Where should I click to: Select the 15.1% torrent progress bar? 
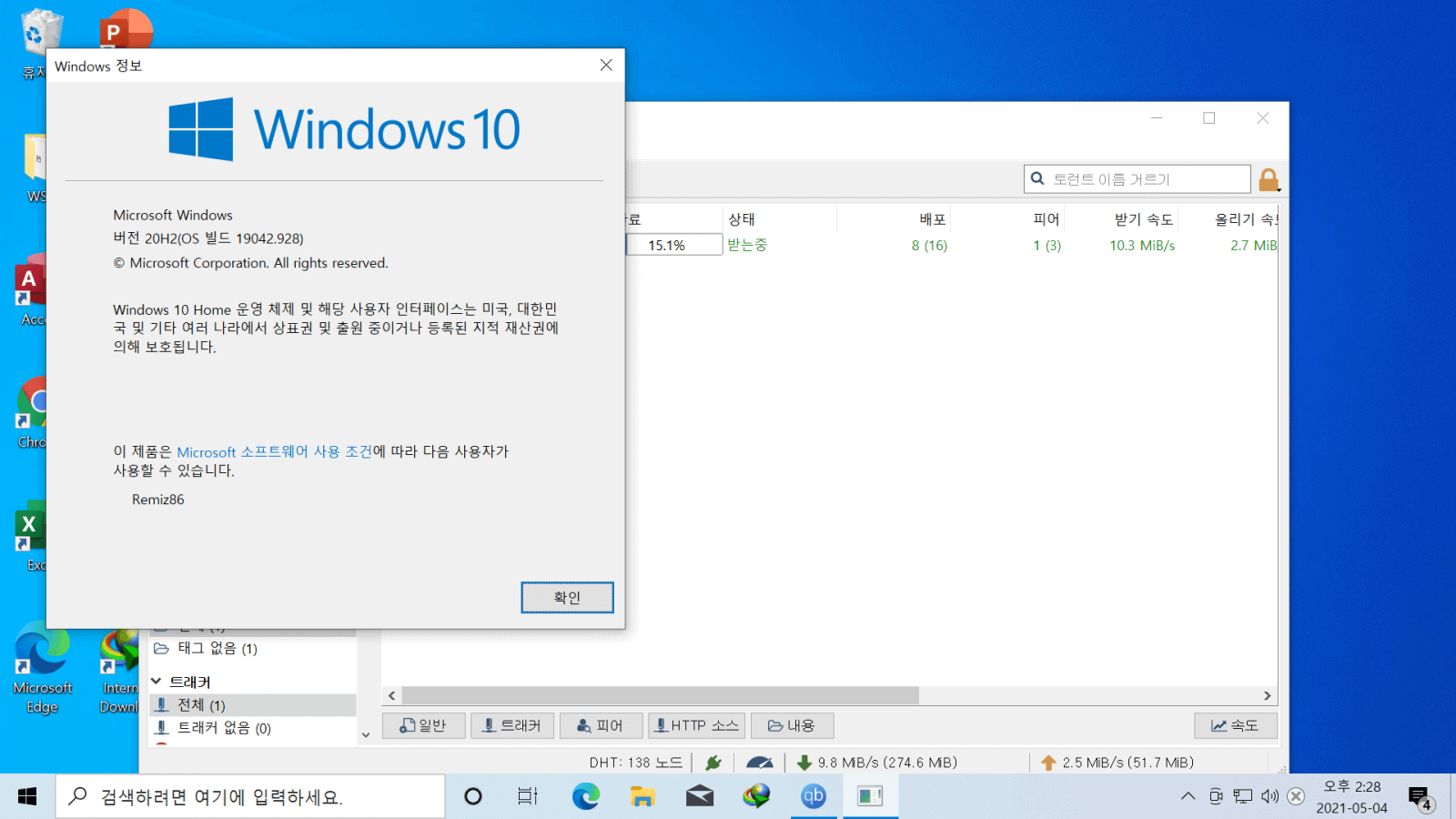pyautogui.click(x=674, y=245)
